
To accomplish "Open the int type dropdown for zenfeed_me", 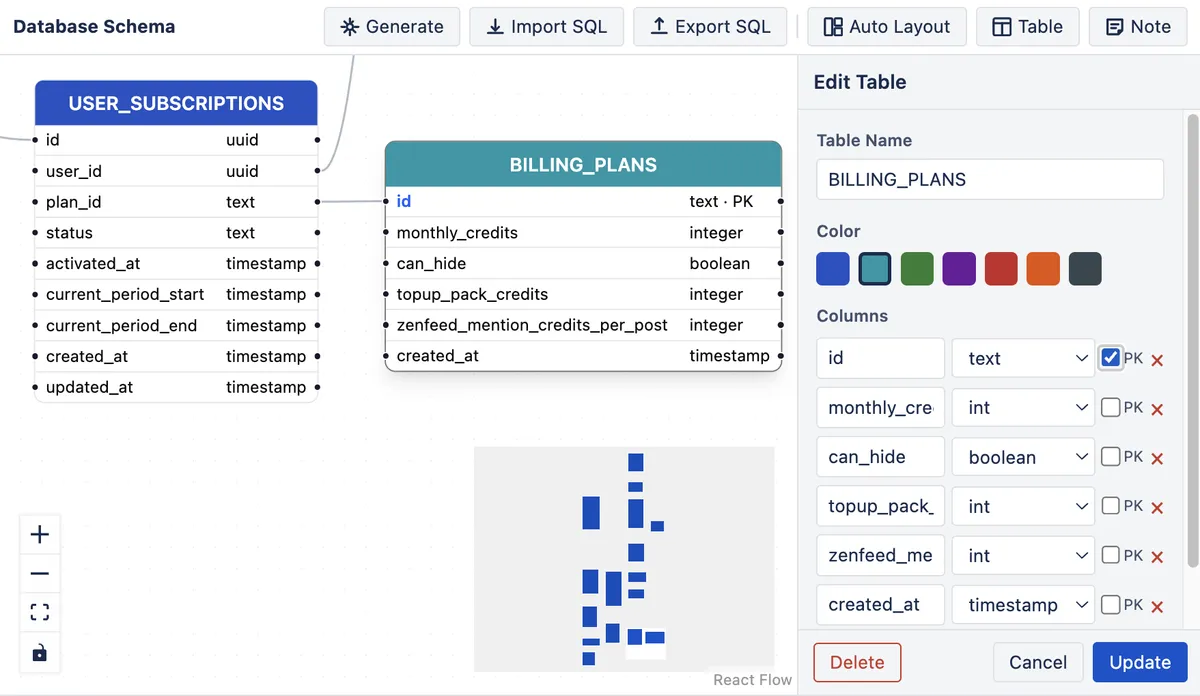I will (1023, 555).
